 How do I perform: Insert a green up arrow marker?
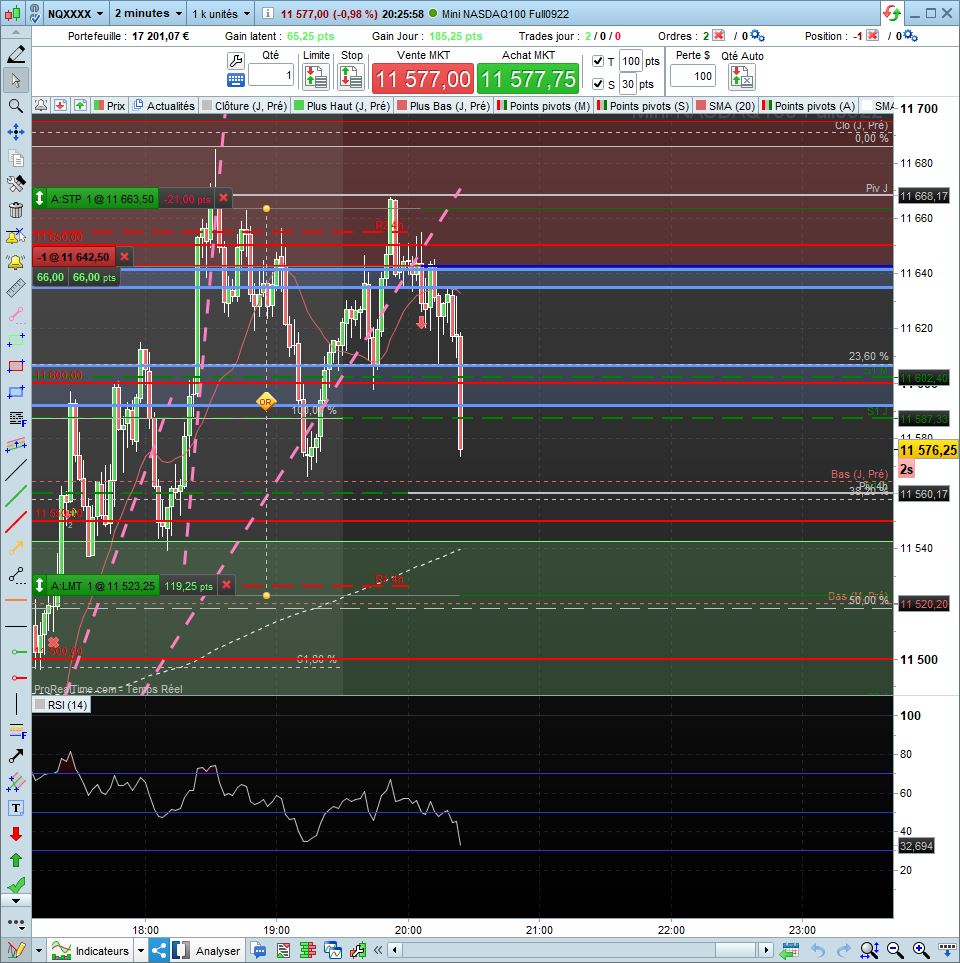16,860
